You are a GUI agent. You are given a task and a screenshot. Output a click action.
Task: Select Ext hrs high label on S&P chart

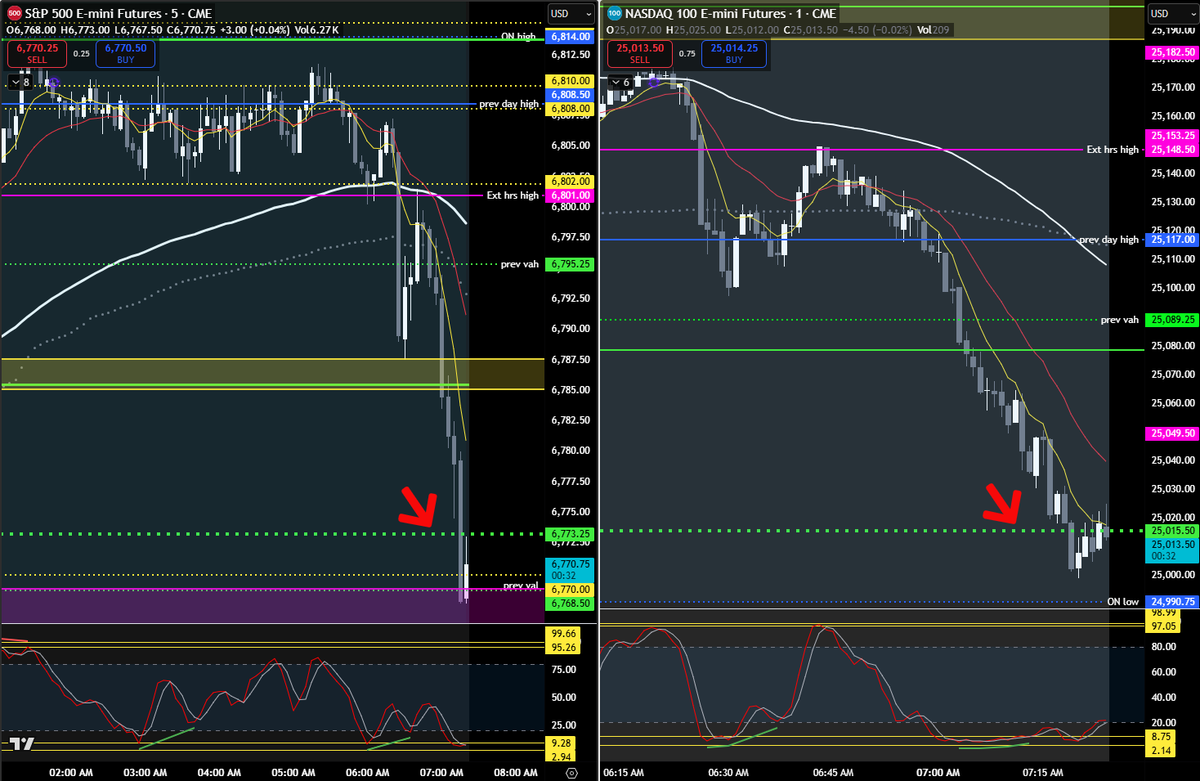513,196
